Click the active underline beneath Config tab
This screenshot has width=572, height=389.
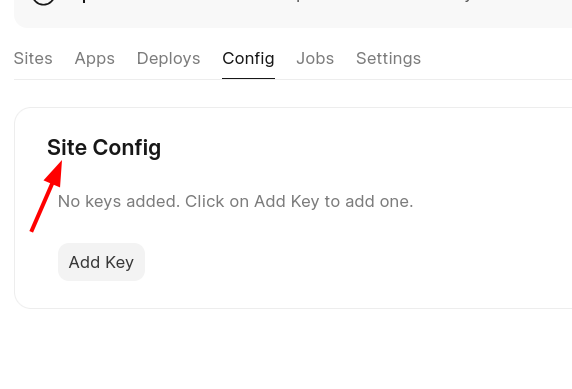click(x=248, y=78)
